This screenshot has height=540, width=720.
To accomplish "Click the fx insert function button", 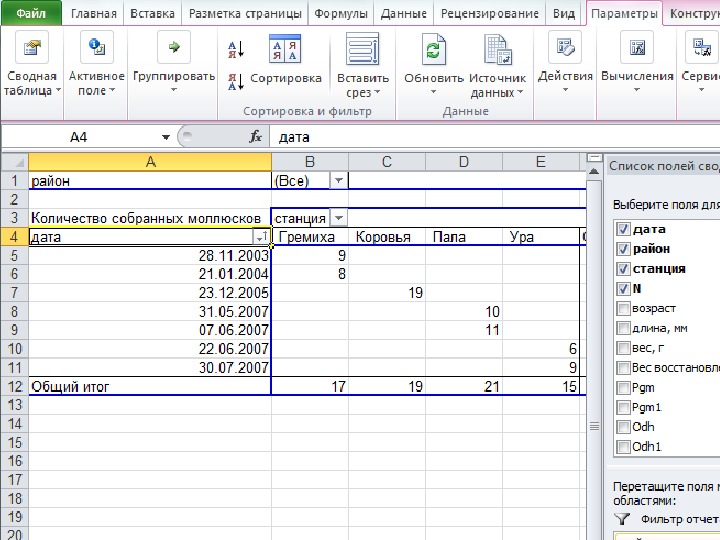I will click(x=256, y=137).
